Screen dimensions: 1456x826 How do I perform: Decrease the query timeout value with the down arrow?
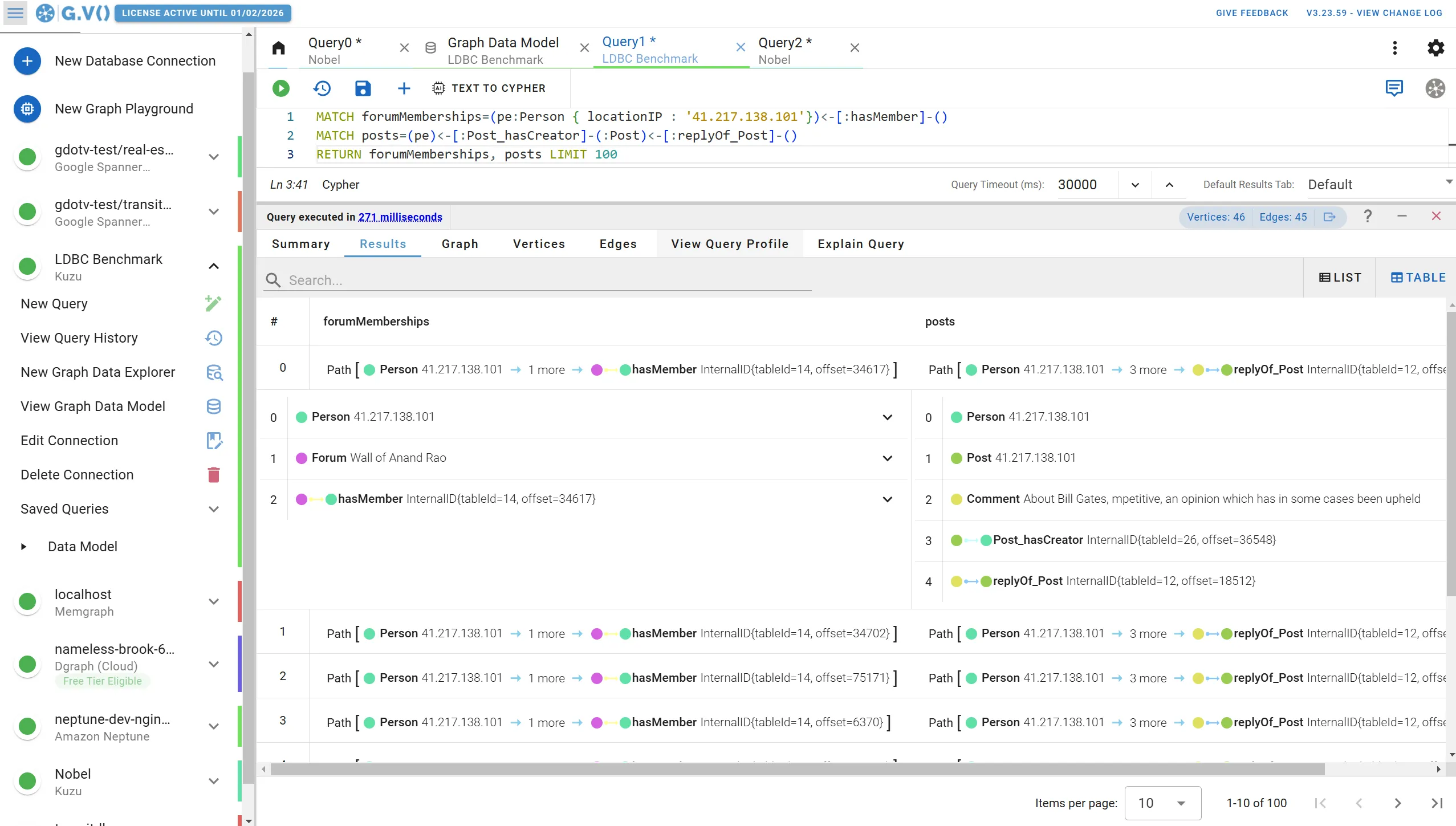coord(1135,185)
